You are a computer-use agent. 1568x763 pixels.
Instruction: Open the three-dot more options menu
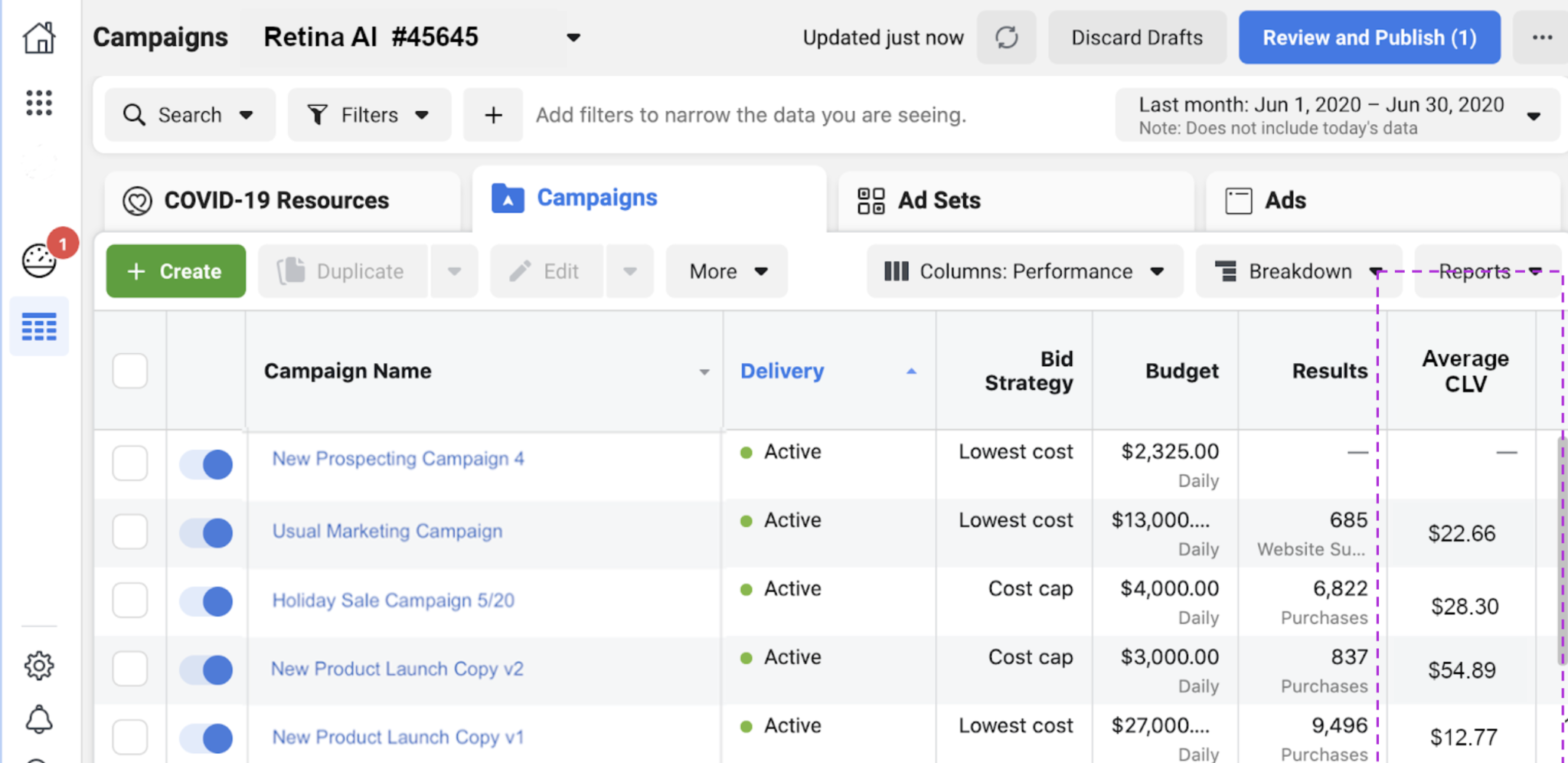[1542, 38]
